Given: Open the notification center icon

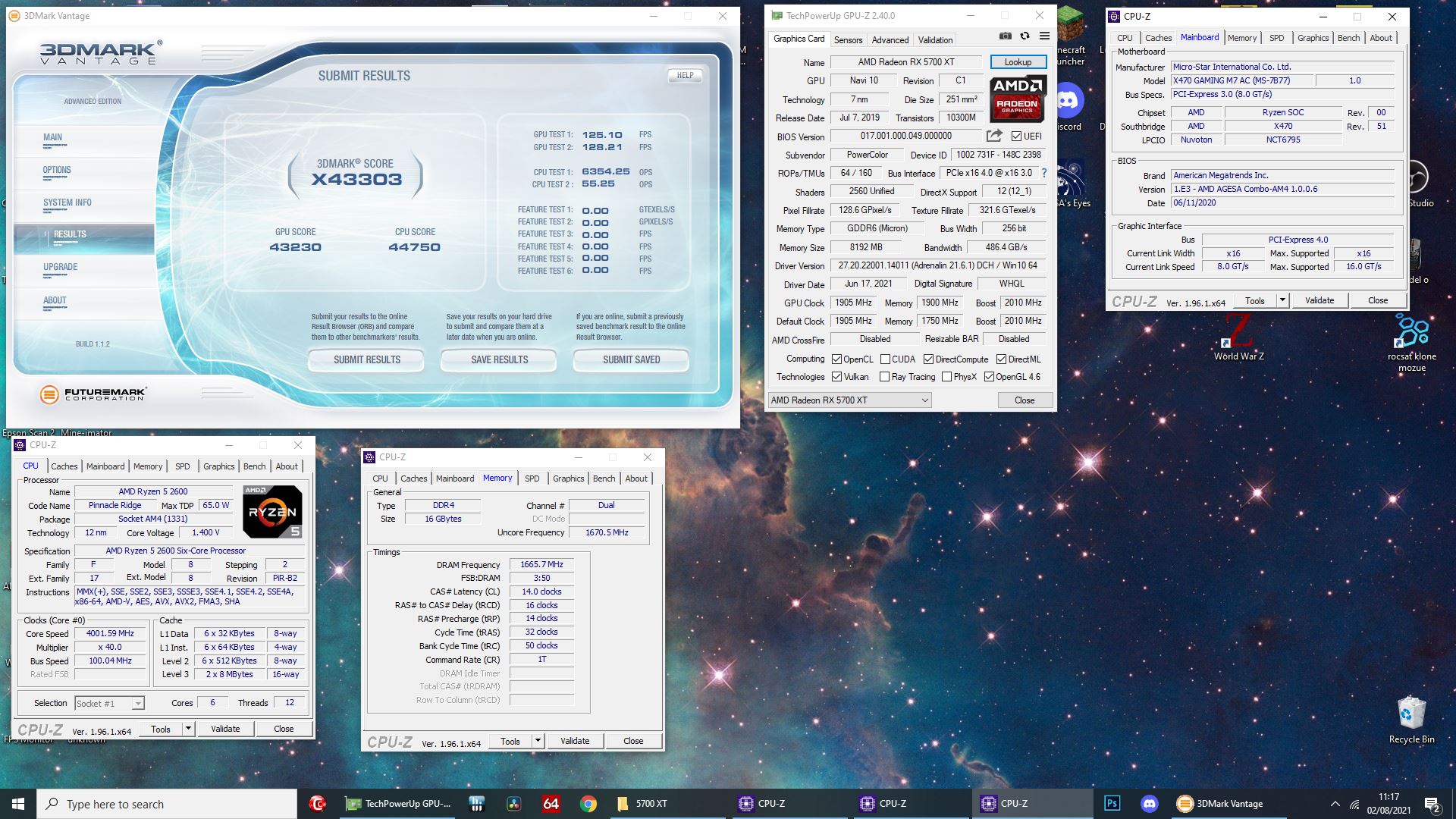Looking at the screenshot, I should 1432,805.
